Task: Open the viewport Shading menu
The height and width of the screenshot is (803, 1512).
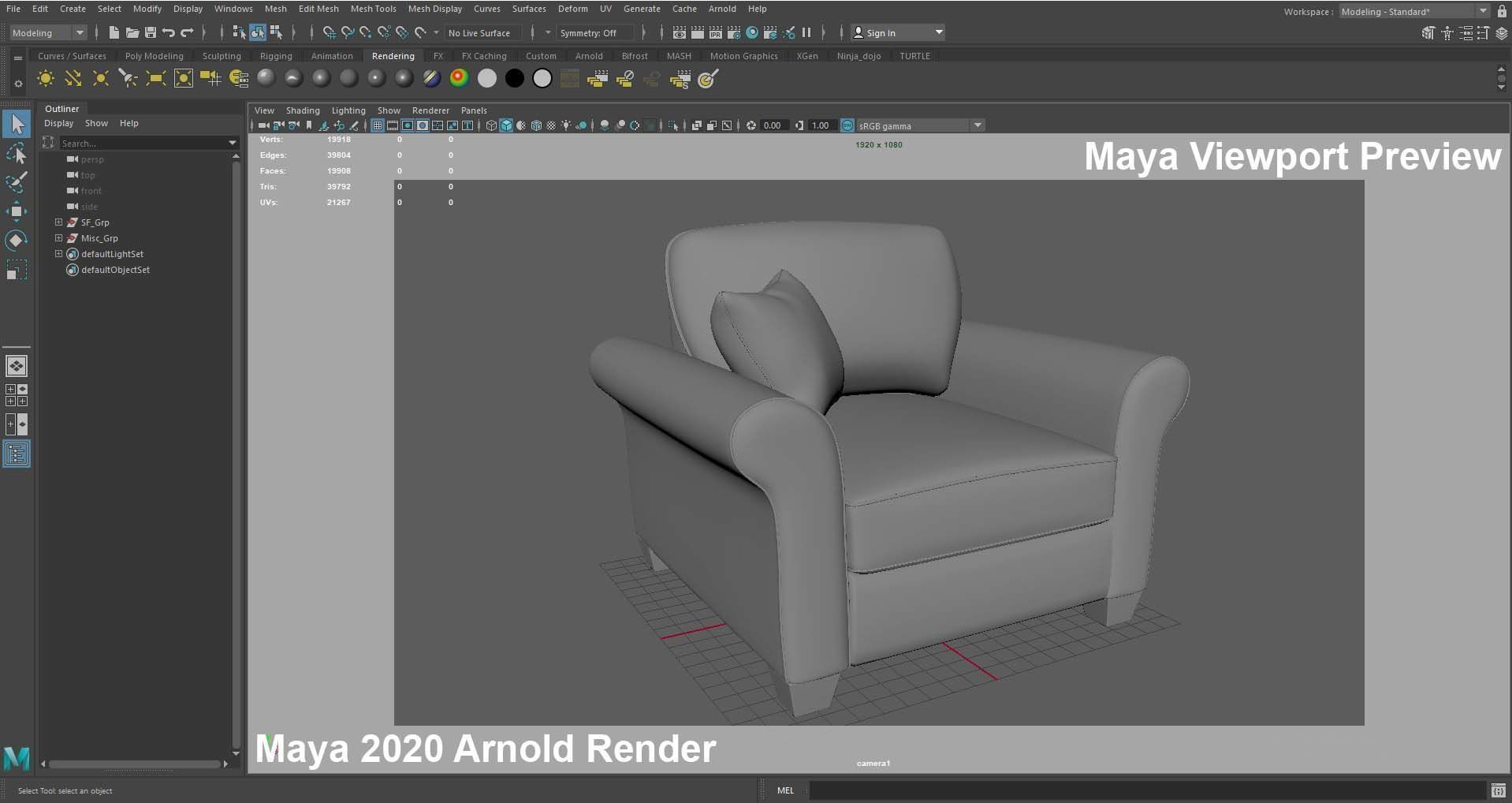Action: coord(303,110)
